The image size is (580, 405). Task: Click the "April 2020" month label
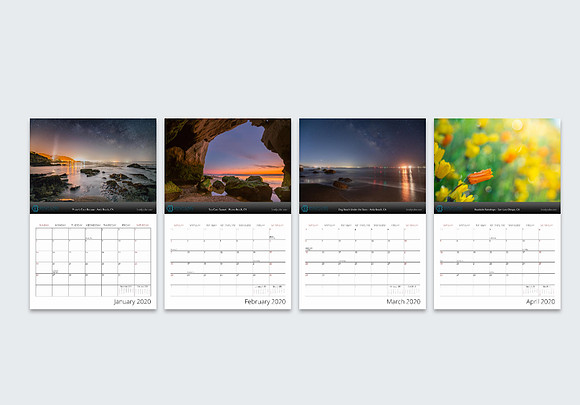pos(540,301)
